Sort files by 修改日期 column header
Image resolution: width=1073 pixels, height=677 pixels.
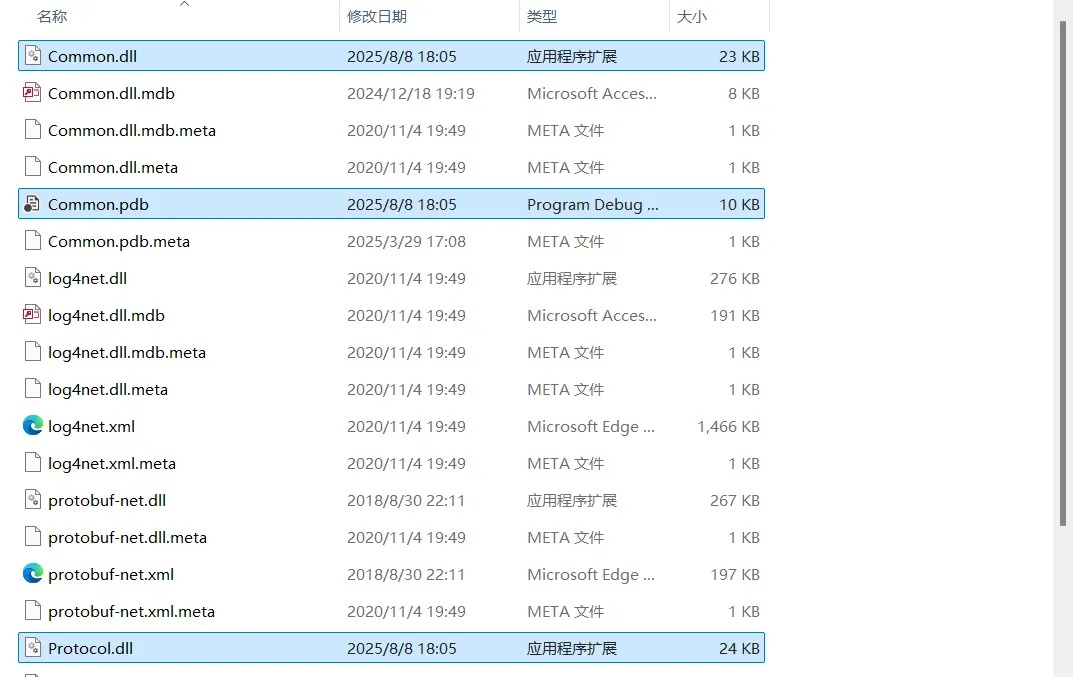[x=377, y=17]
